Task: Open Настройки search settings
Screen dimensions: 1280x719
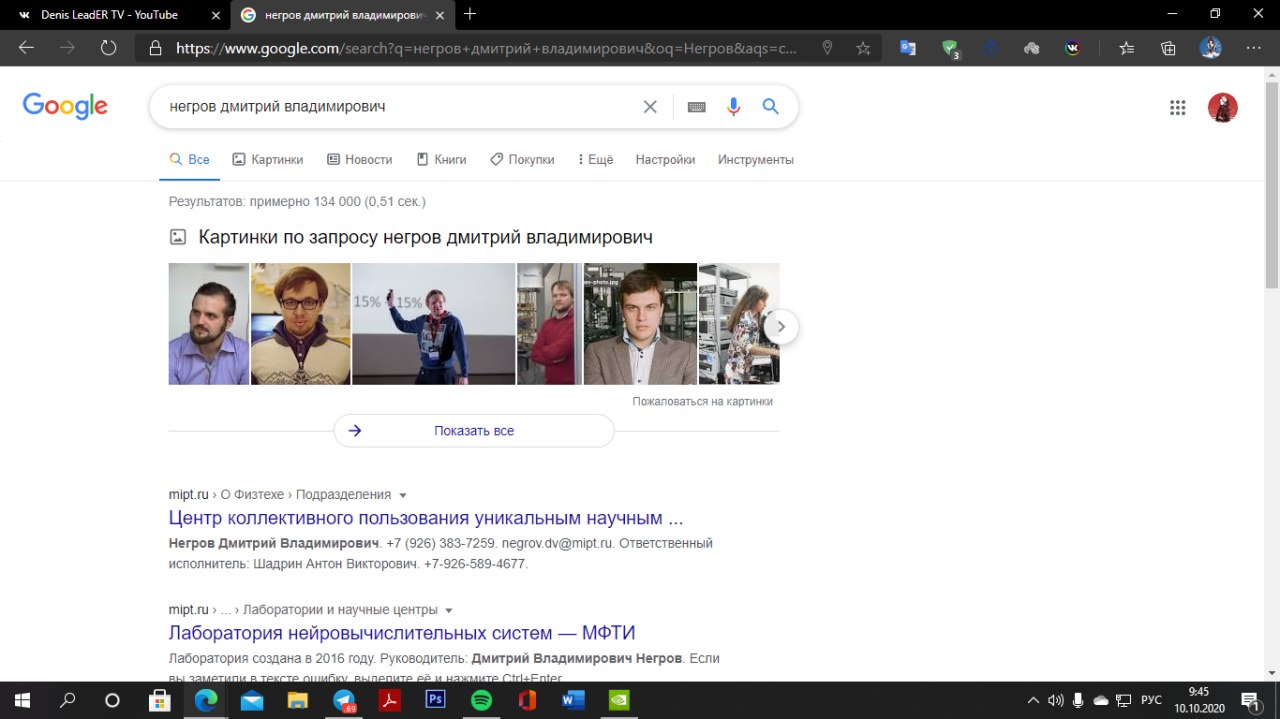Action: 665,159
